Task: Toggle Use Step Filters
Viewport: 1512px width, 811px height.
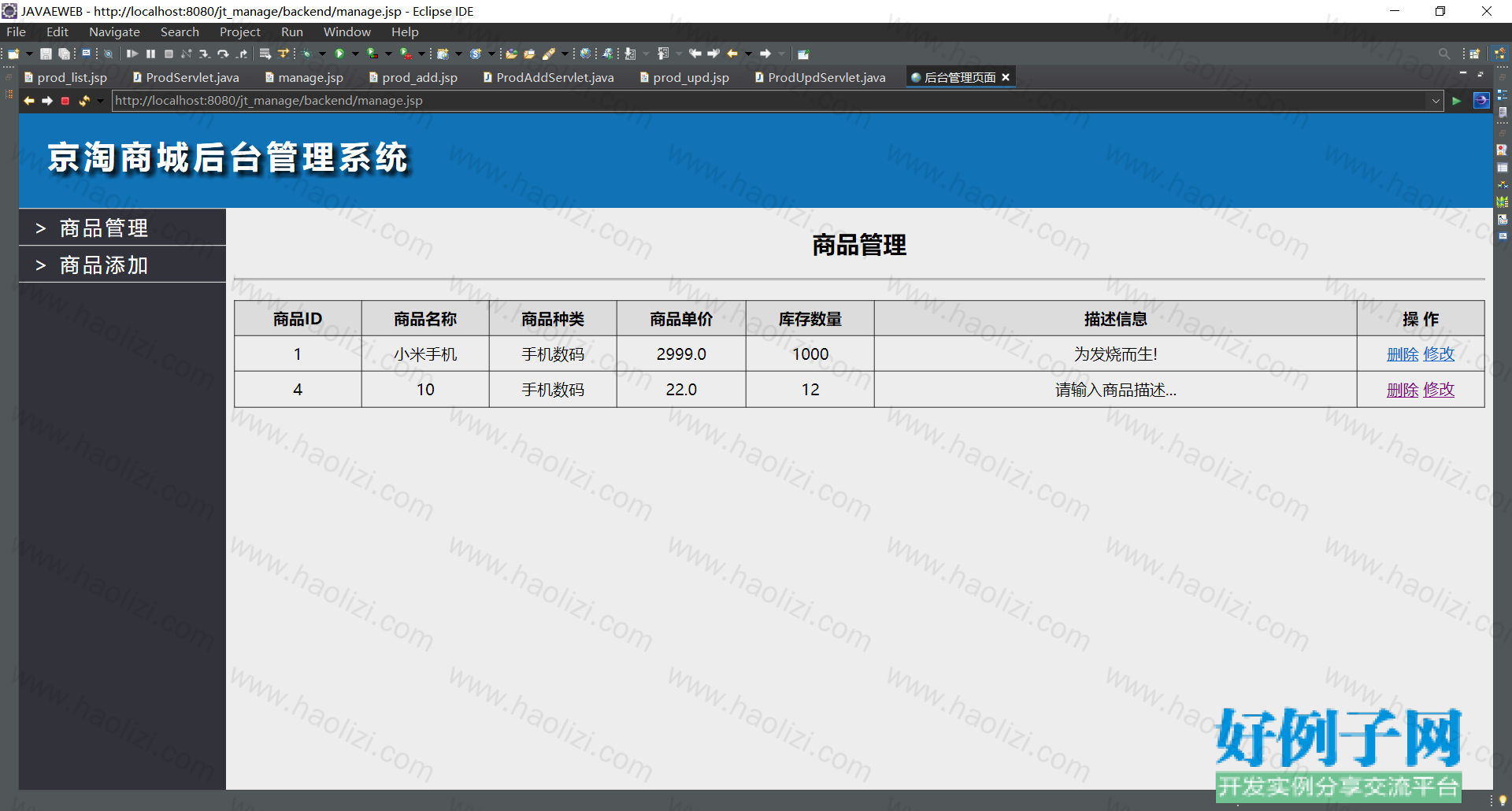Action: pyautogui.click(x=283, y=54)
